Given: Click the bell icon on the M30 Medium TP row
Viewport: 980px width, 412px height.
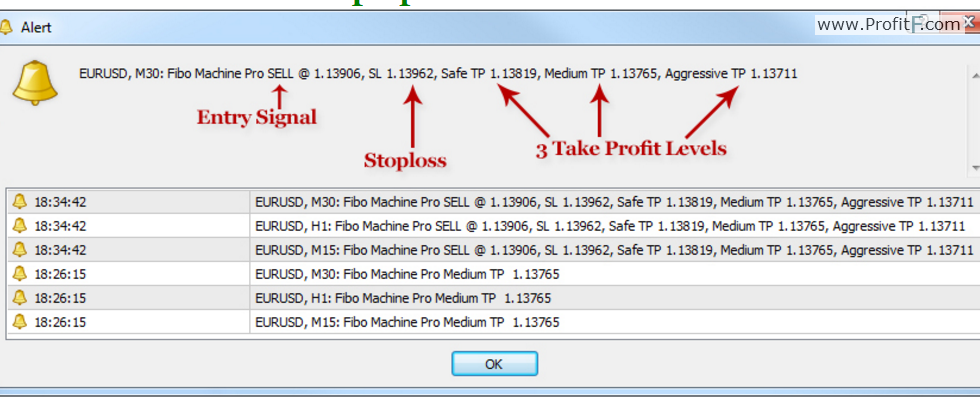Looking at the screenshot, I should [x=20, y=273].
